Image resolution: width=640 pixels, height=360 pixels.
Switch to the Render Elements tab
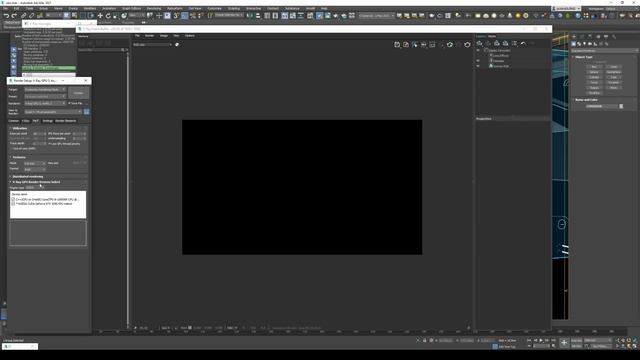(66, 121)
